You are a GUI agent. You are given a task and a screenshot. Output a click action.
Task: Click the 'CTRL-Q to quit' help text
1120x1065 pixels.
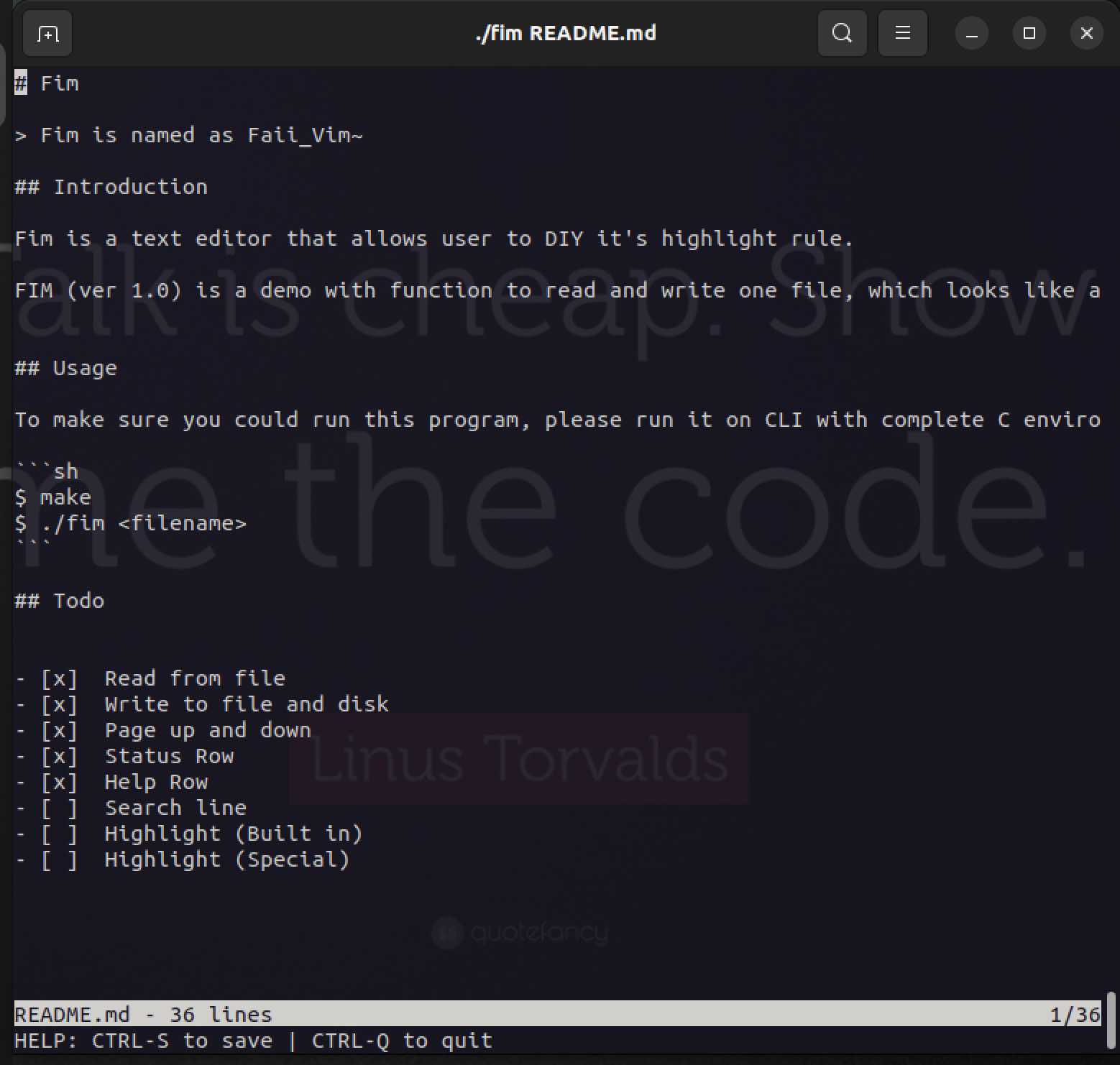403,1041
